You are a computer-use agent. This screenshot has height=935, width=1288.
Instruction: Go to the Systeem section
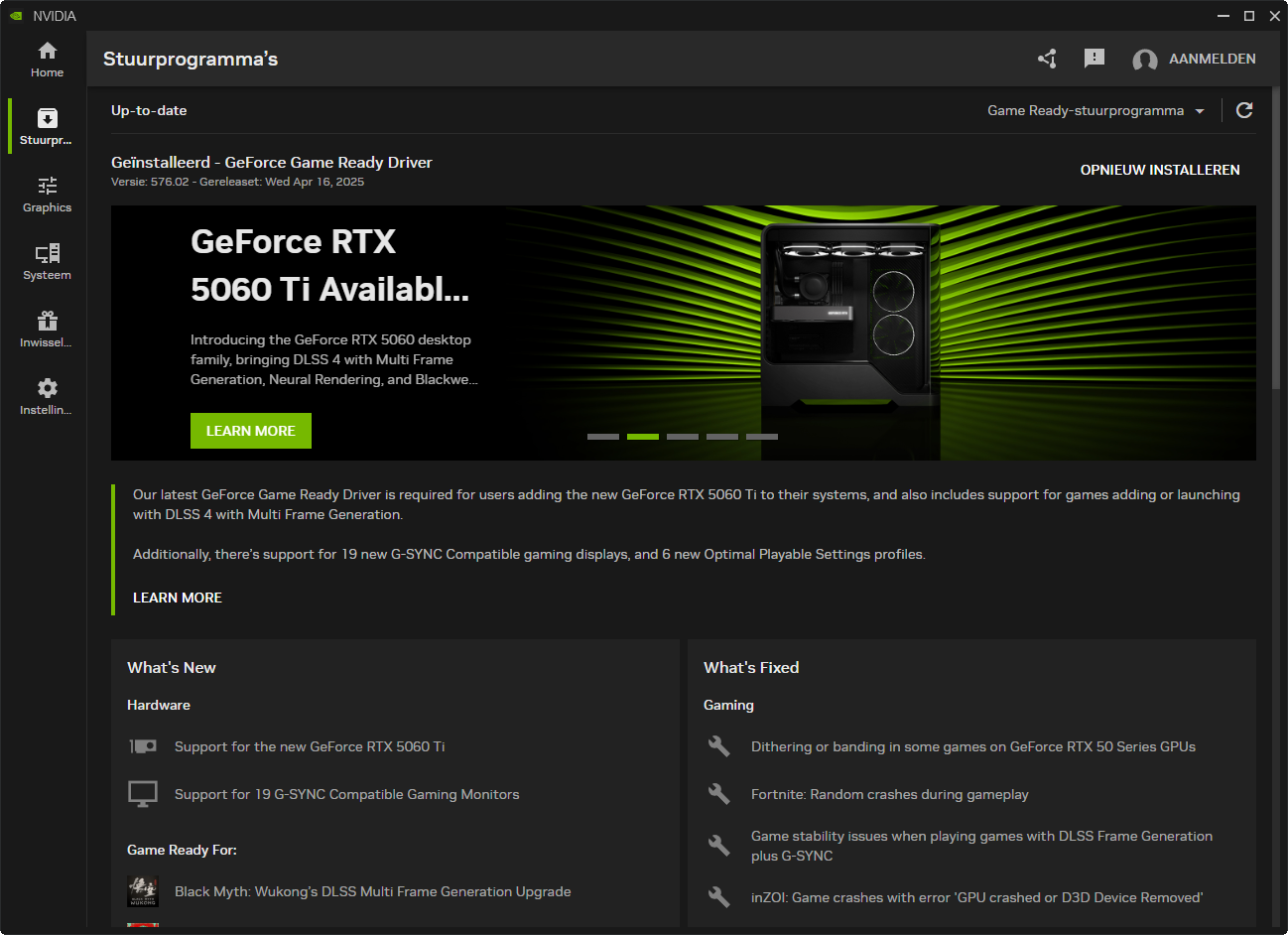[x=47, y=262]
